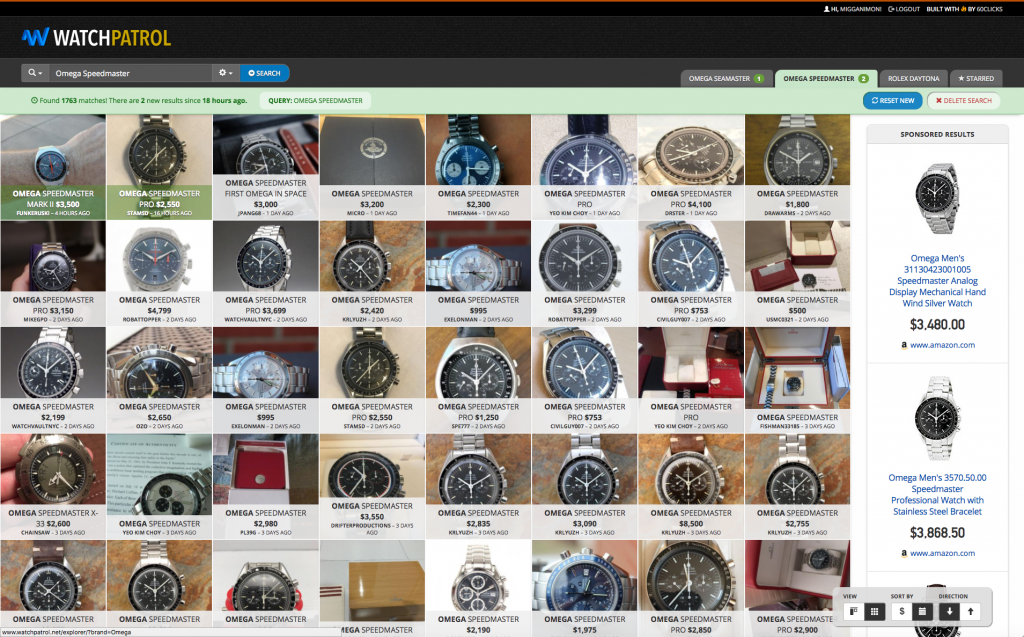Click the sponsored watch image above $3,868.50
Viewport: 1024px width, 637px height.
coord(937,418)
